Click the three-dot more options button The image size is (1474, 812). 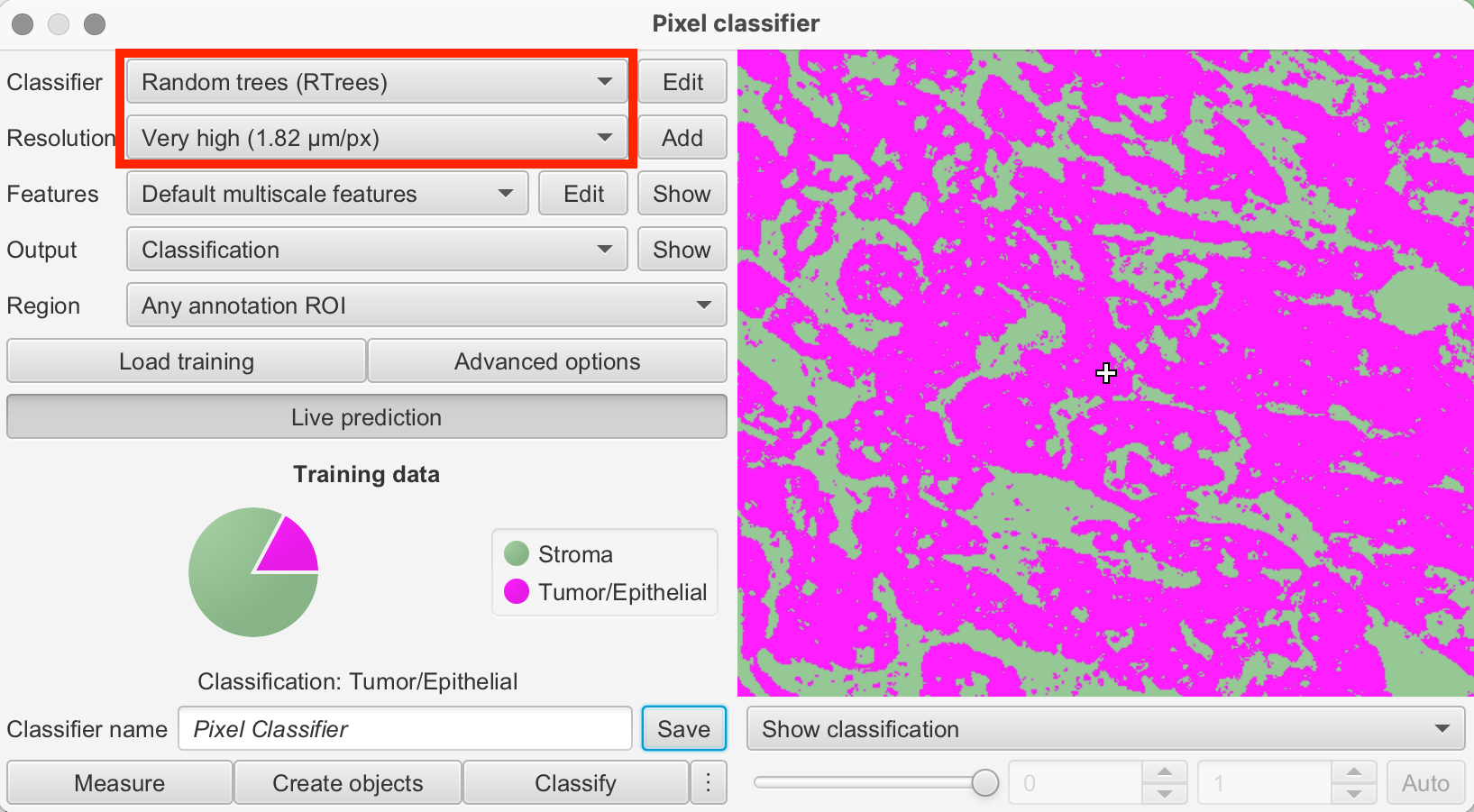[x=709, y=782]
